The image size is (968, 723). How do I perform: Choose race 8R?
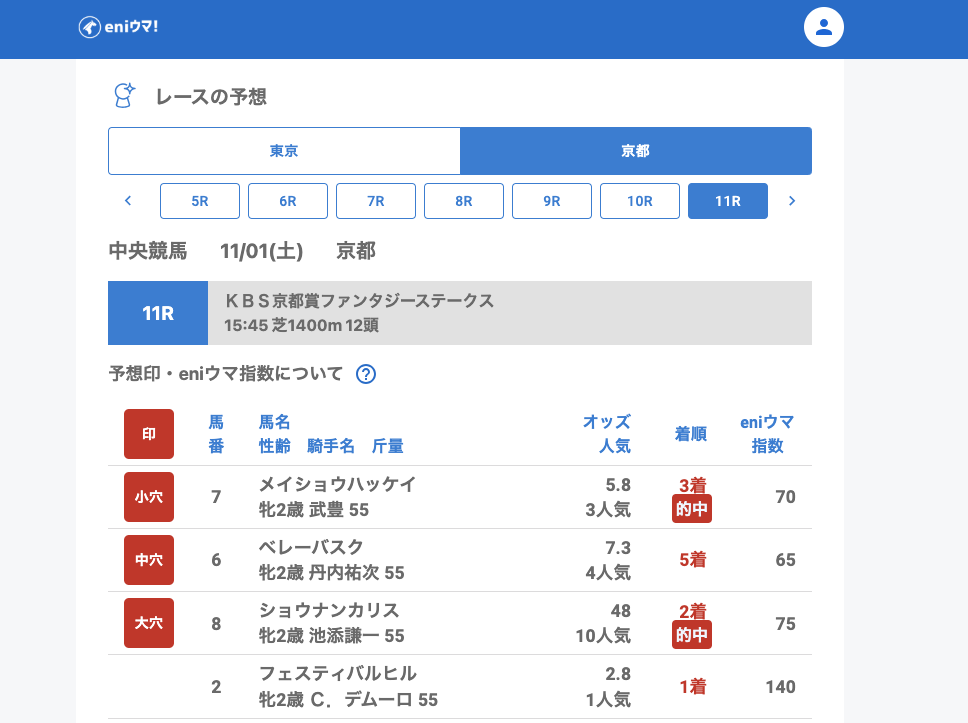pyautogui.click(x=464, y=201)
